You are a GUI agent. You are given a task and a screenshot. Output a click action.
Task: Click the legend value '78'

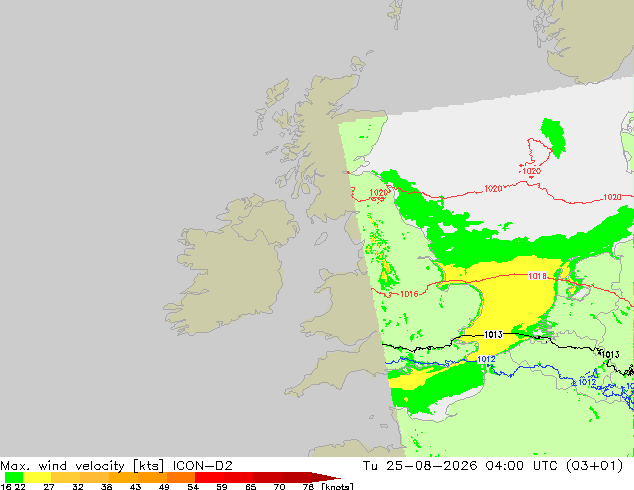click(x=308, y=487)
